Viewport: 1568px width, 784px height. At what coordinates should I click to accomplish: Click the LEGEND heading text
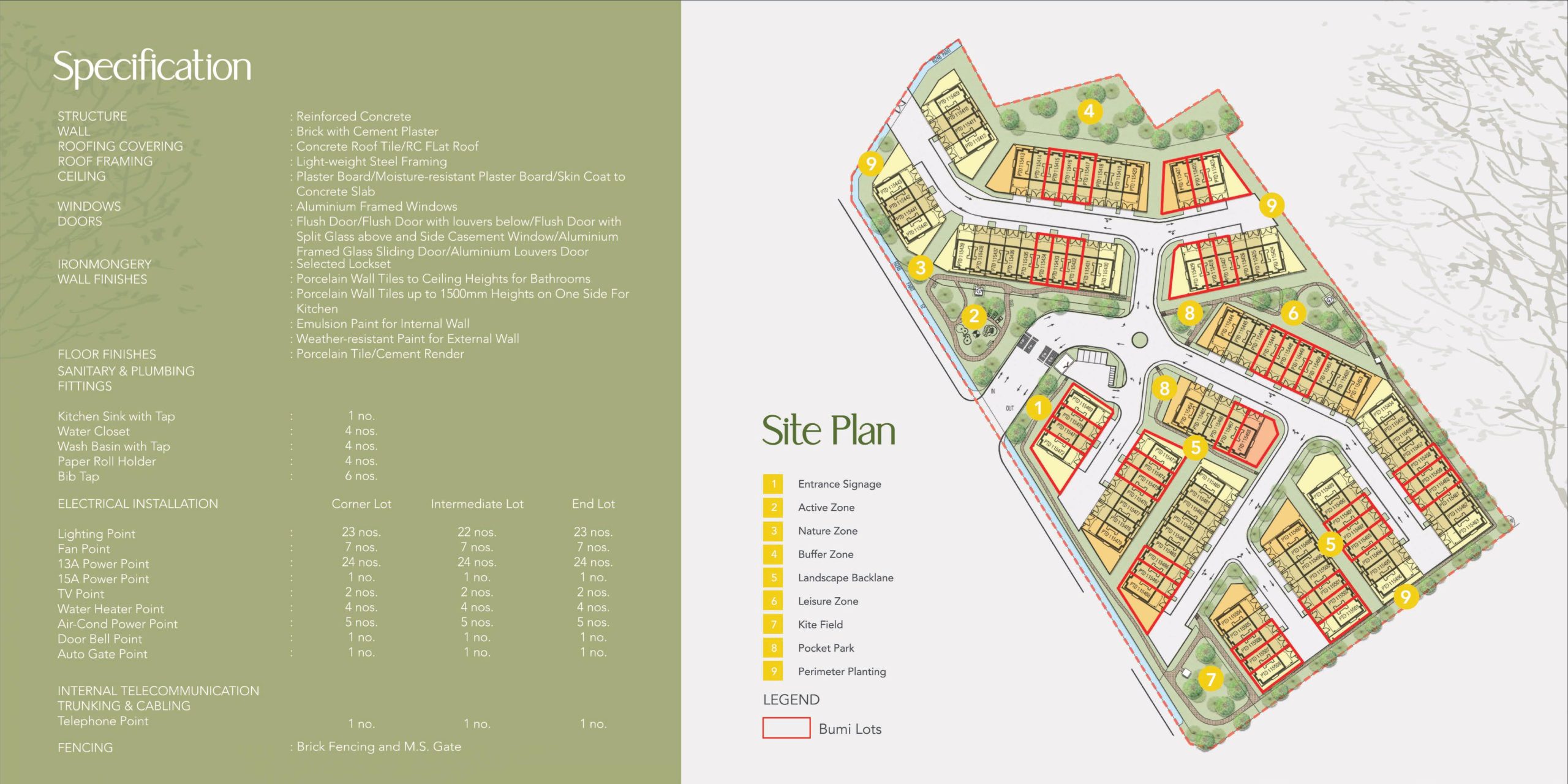791,699
